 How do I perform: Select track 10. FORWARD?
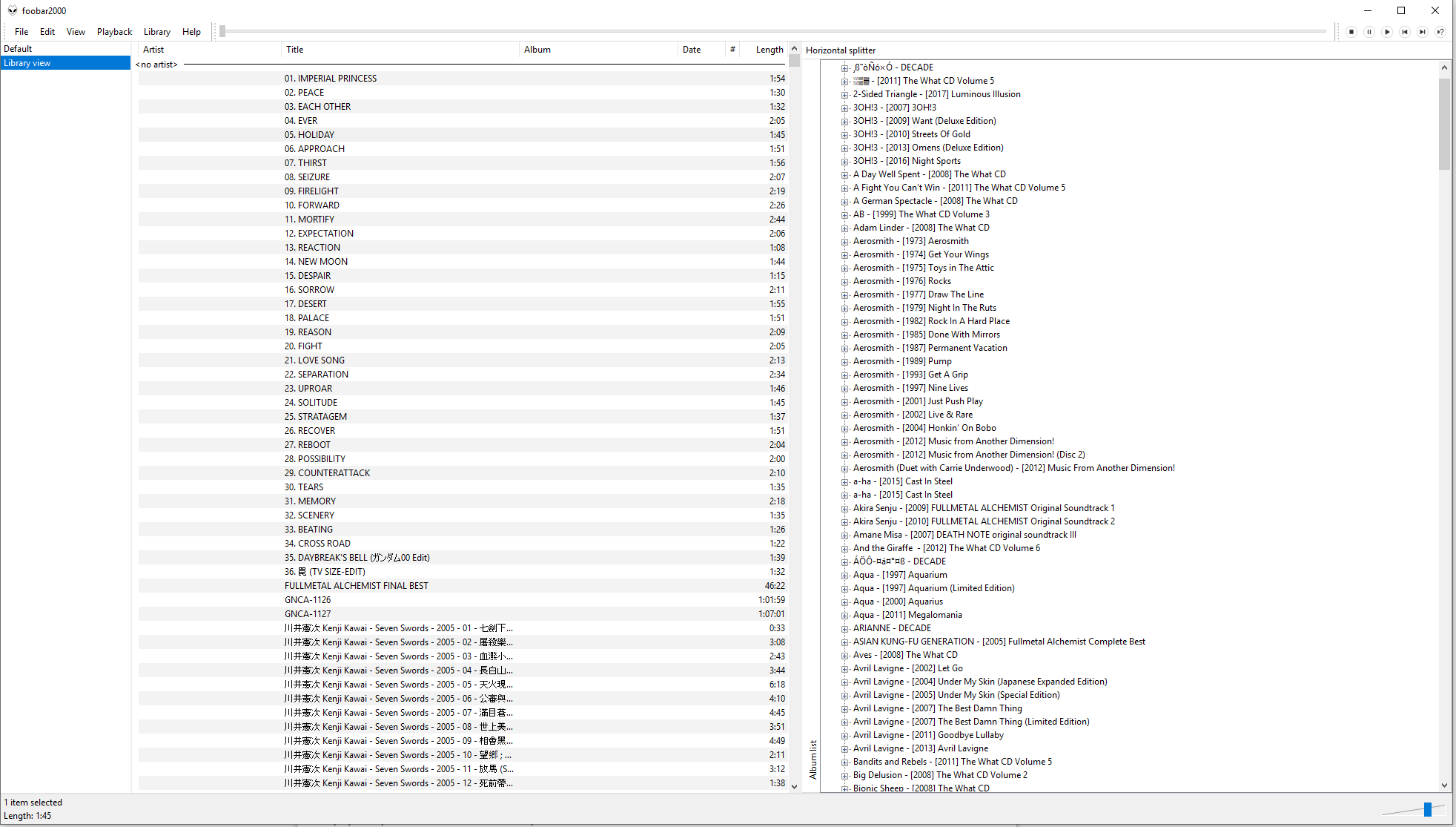tap(463, 205)
